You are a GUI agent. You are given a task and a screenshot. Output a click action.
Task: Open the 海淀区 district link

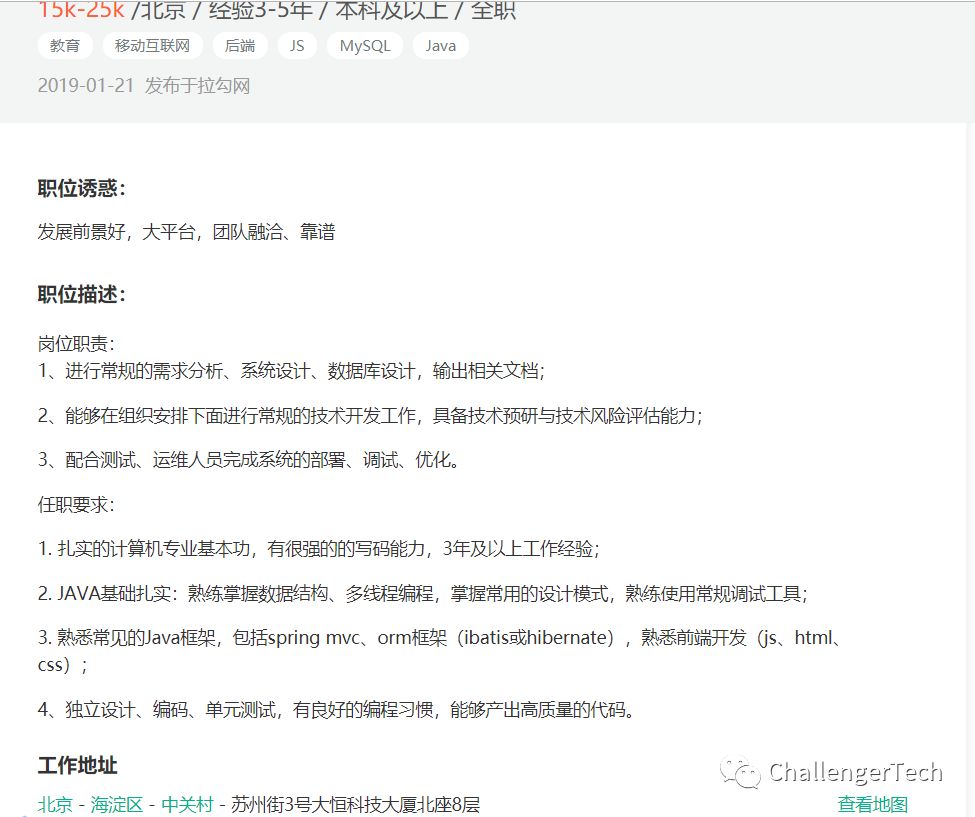pos(117,804)
